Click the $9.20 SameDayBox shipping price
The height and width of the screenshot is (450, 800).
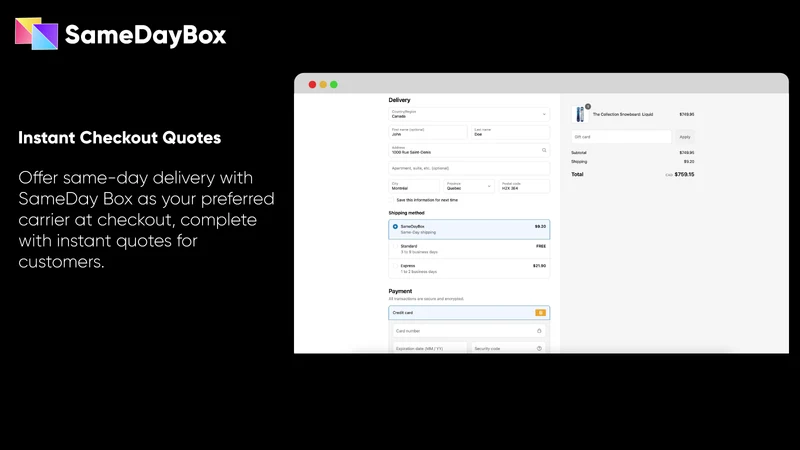tap(540, 227)
